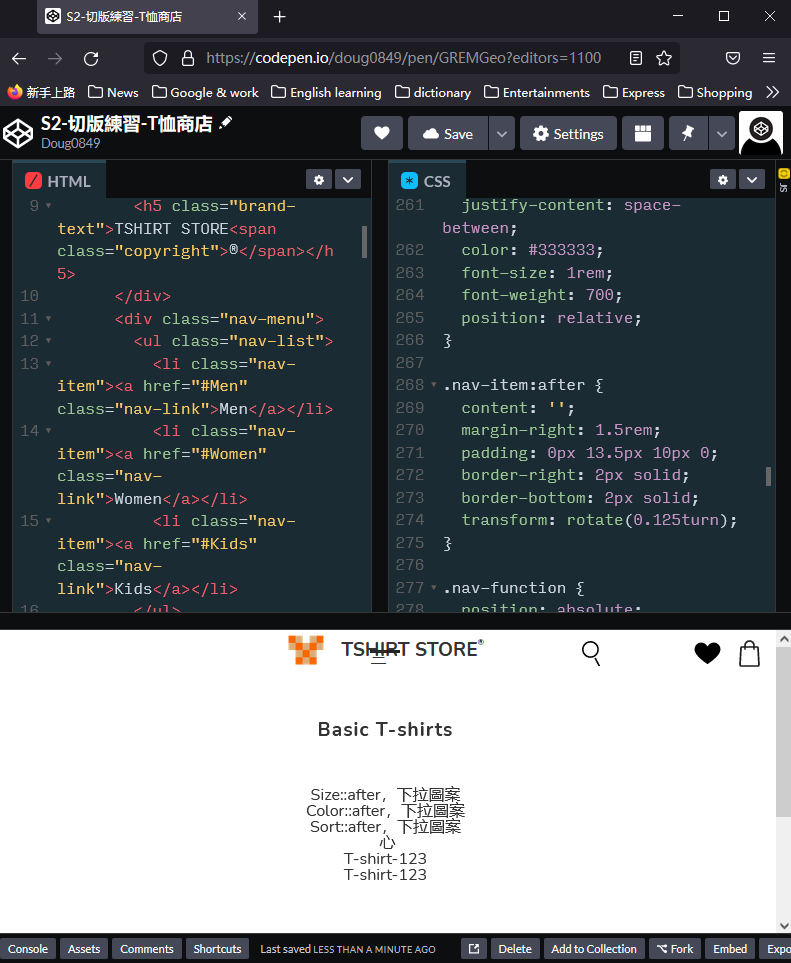791x963 pixels.
Task: Edit pen title with pencil icon
Action: pyautogui.click(x=226, y=123)
